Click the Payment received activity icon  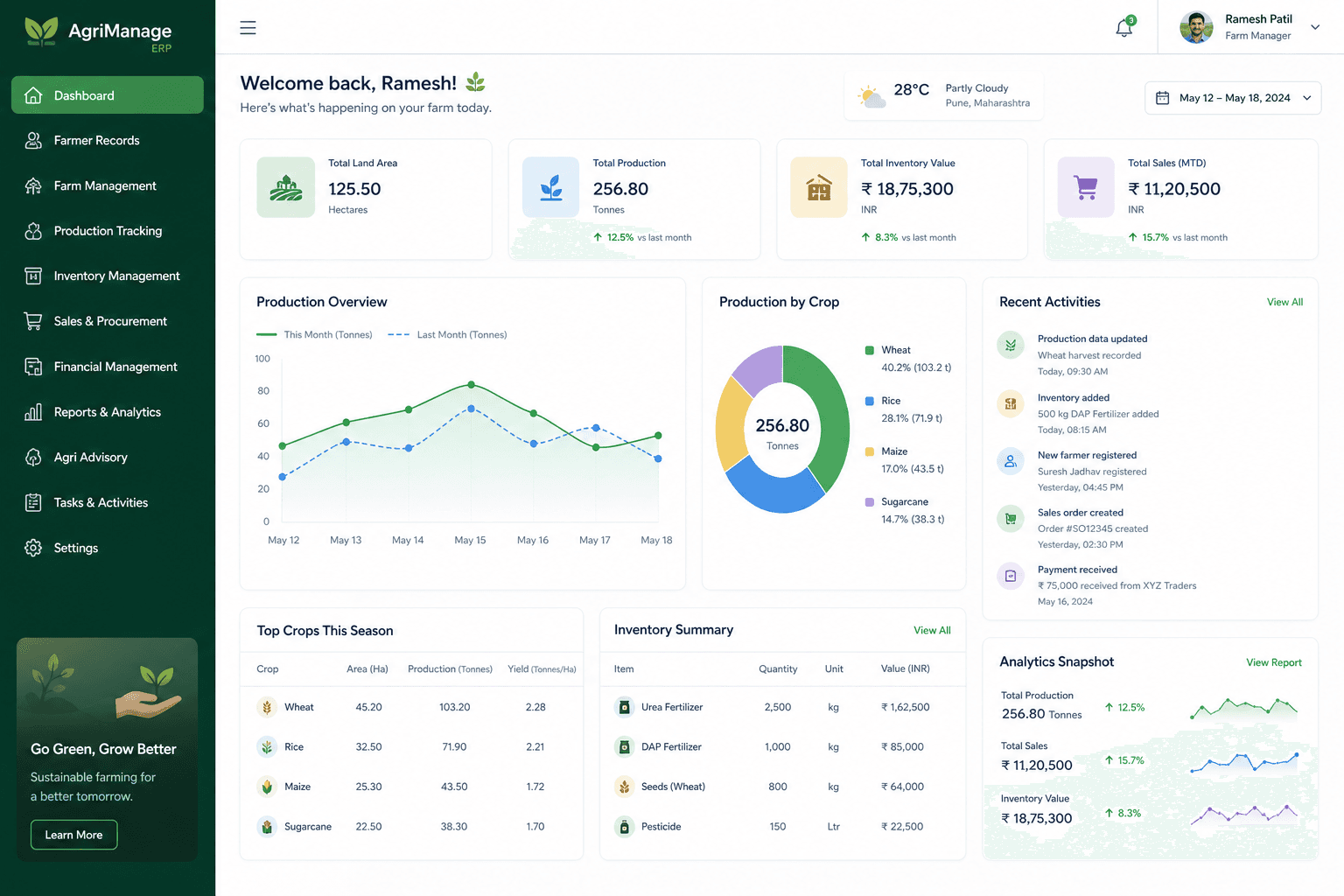point(1011,576)
